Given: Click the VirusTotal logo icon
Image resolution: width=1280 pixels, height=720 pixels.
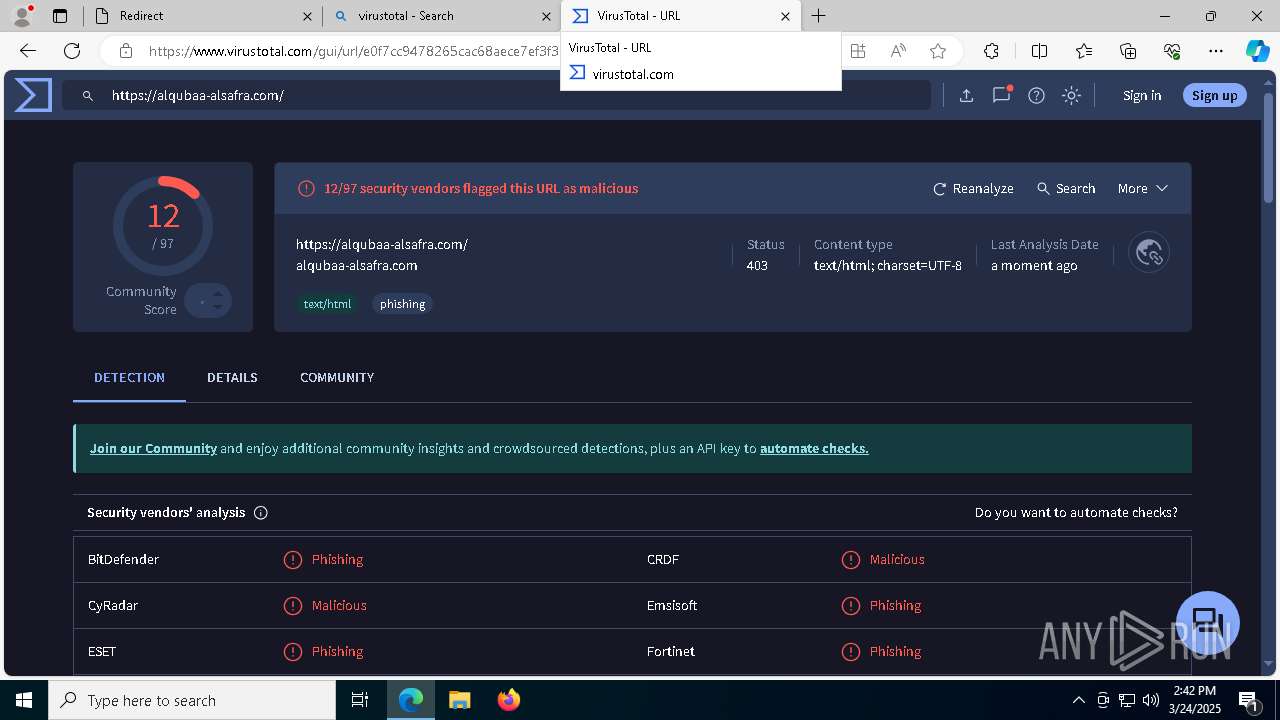Looking at the screenshot, I should pyautogui.click(x=33, y=95).
